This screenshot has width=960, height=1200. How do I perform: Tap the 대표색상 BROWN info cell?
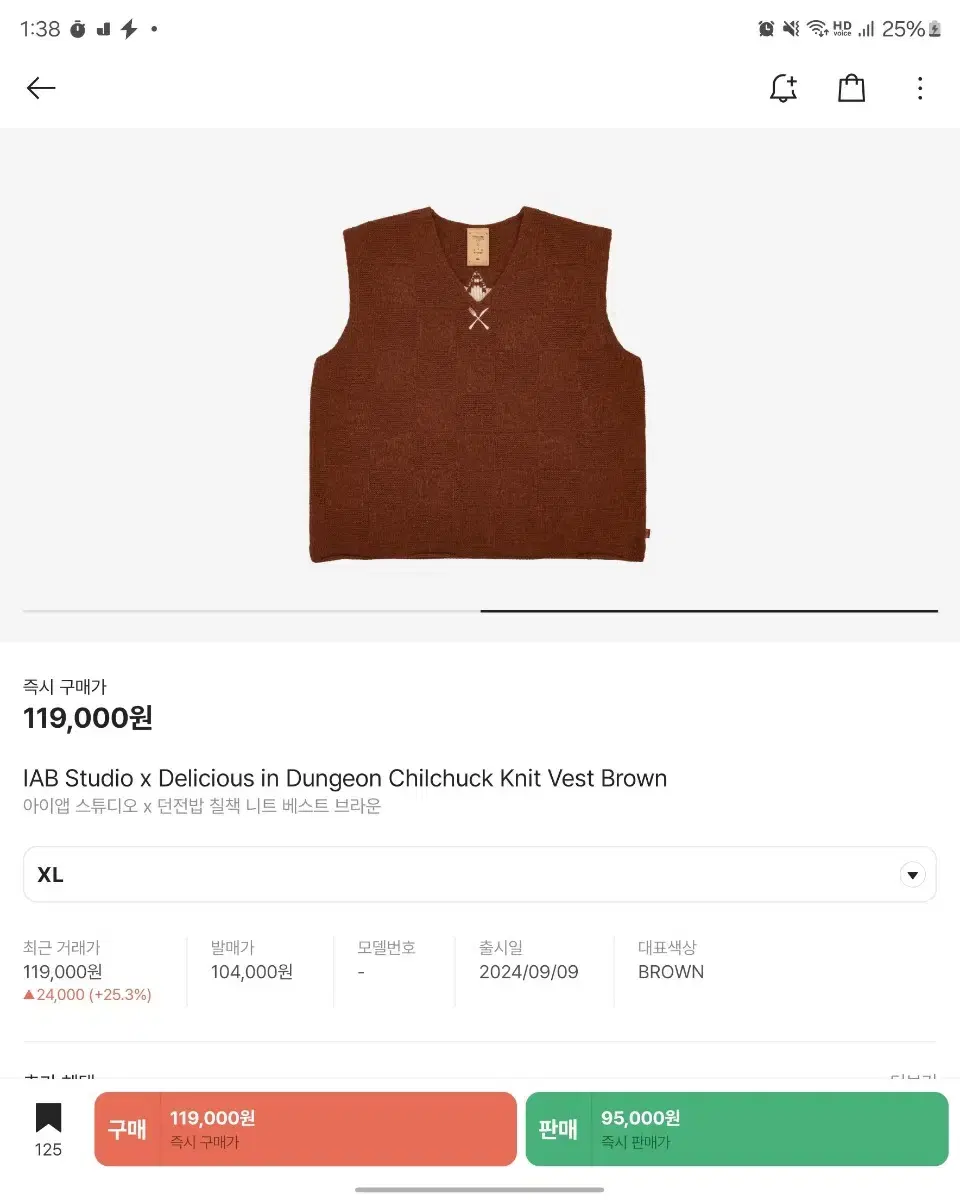click(671, 960)
